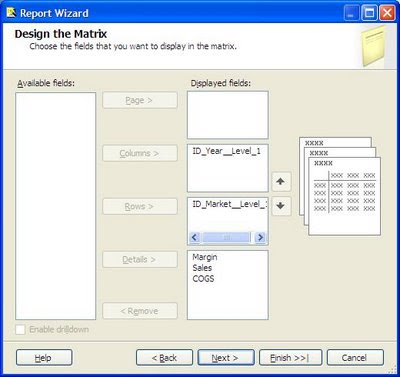The width and height of the screenshot is (400, 377).
Task: Click the yellow notepad wizard graphic
Action: [374, 47]
